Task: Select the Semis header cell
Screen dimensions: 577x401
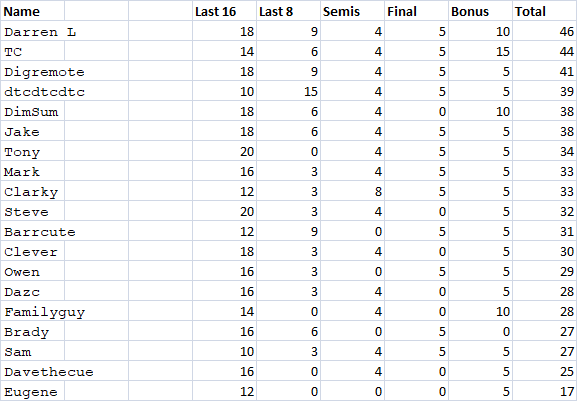Action: coord(352,11)
